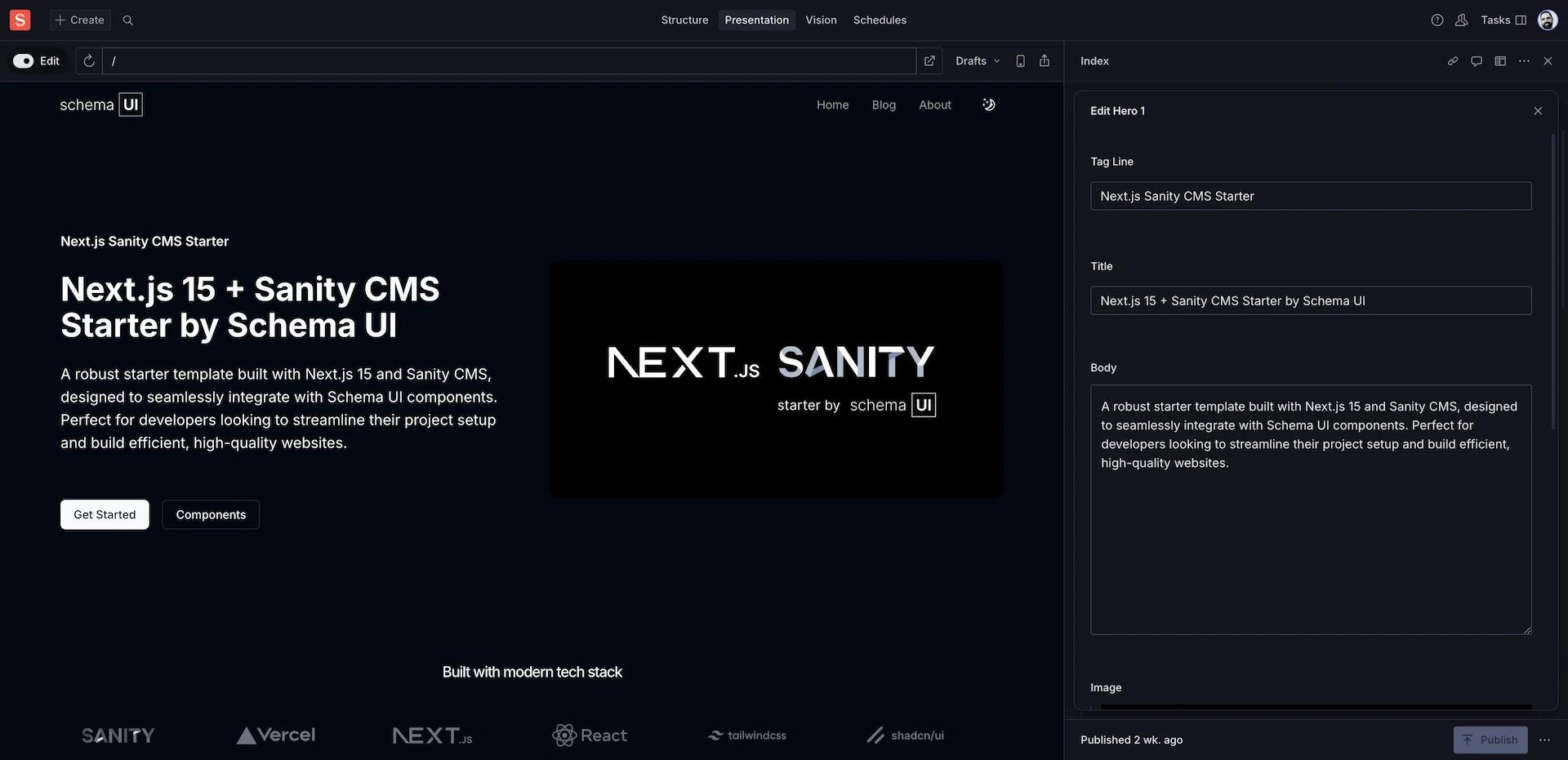Select the Presentation tab
Image resolution: width=1568 pixels, height=760 pixels.
[756, 20]
